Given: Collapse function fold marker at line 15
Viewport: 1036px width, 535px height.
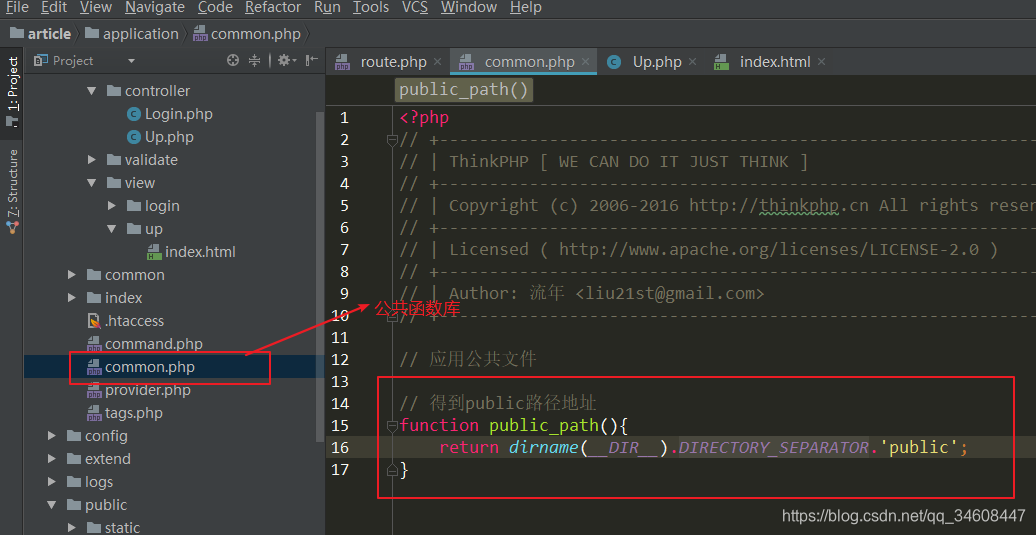Looking at the screenshot, I should coord(392,426).
